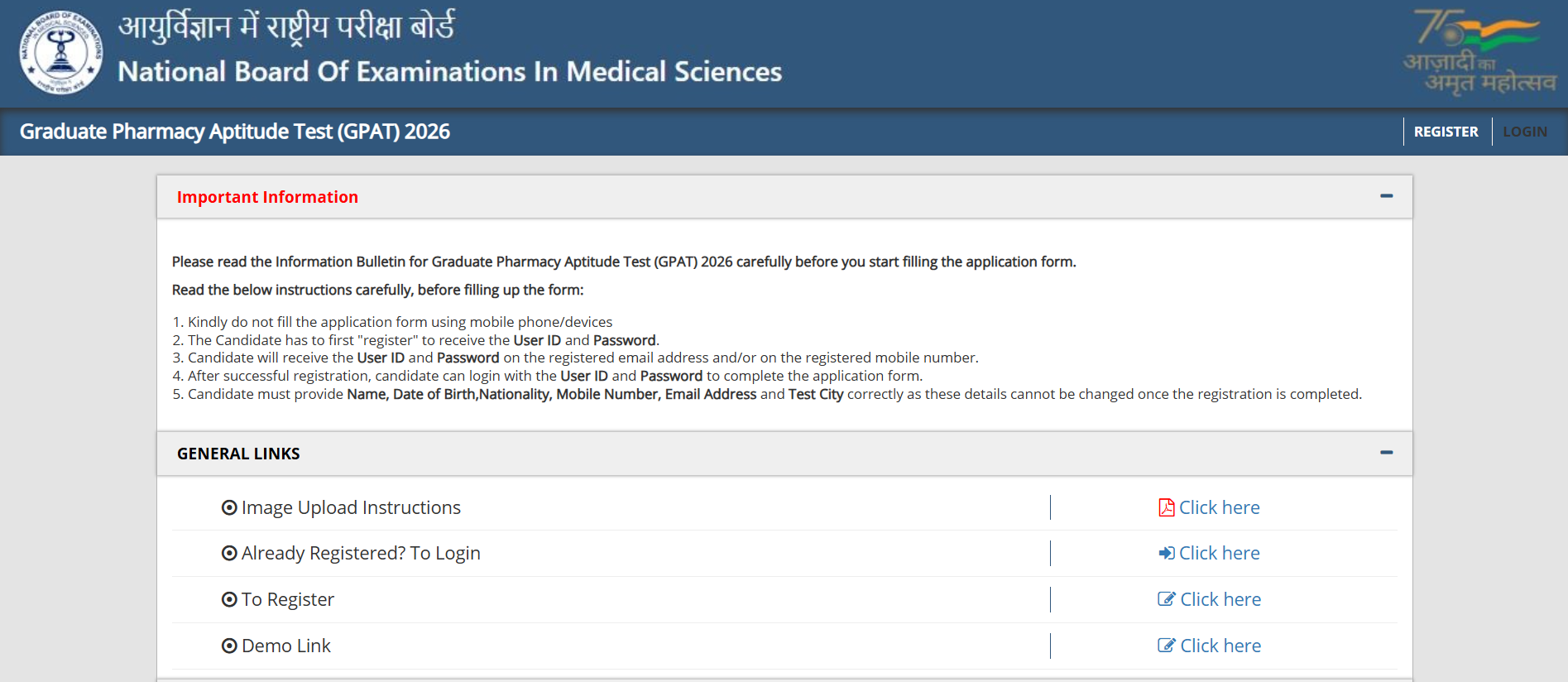Click the Azadi Ka Amrit Mahotsav logo
Screen dimensions: 1568x682
pos(1479,53)
